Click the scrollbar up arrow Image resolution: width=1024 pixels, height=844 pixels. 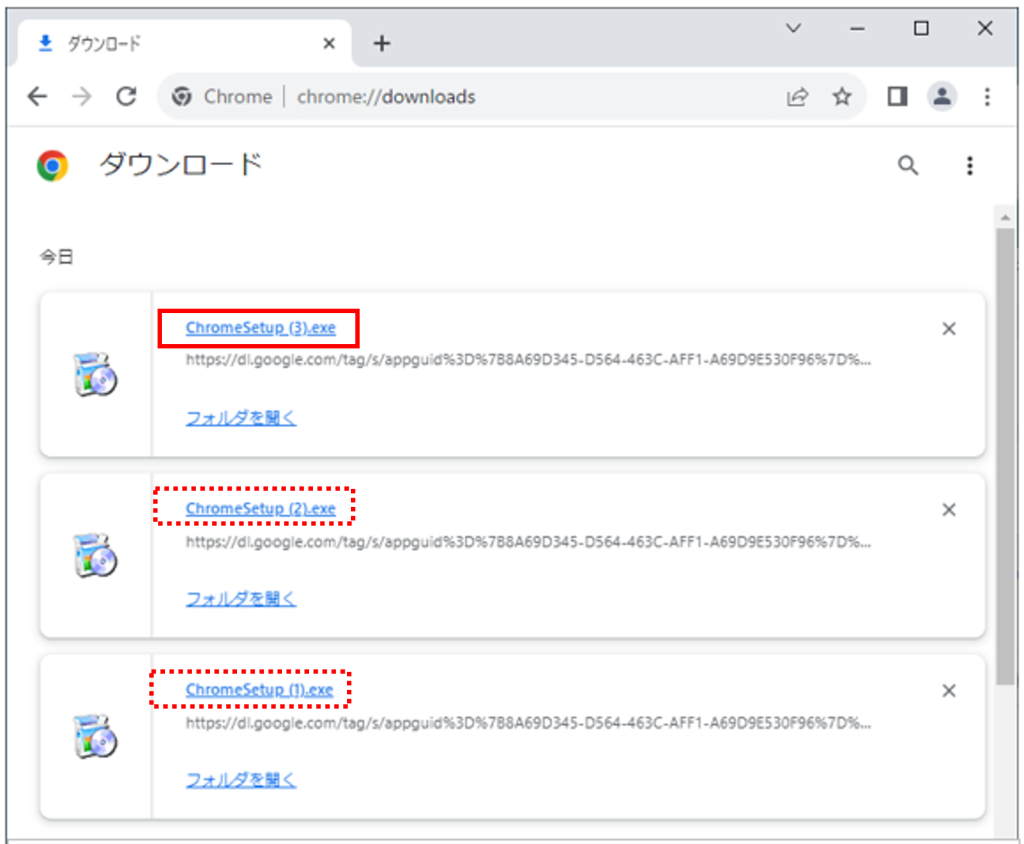[1005, 217]
